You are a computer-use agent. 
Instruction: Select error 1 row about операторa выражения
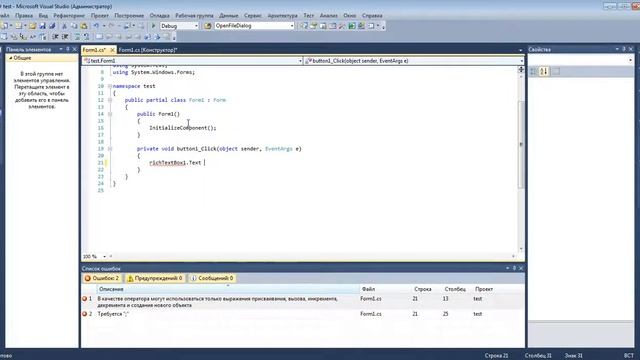coord(302,302)
